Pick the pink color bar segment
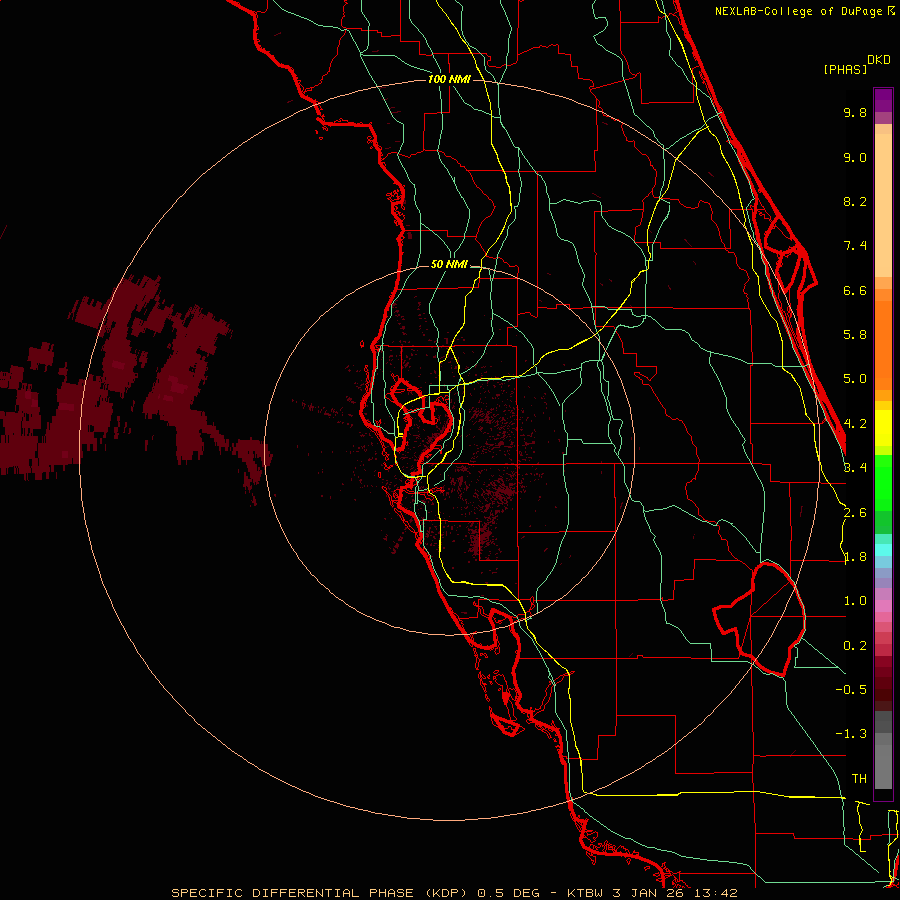The image size is (900, 900). pos(883,606)
